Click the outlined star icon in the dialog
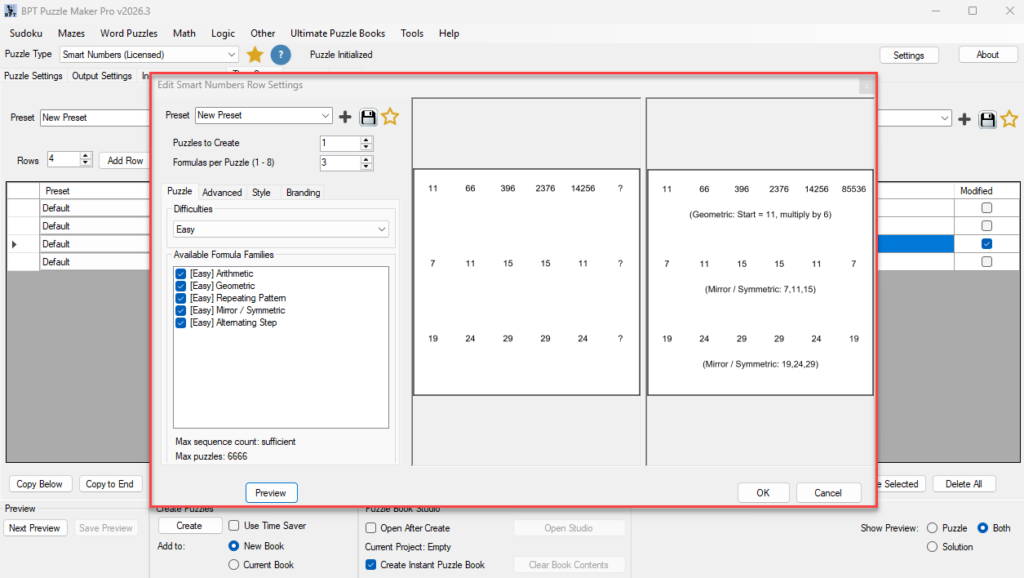This screenshot has width=1024, height=578. [390, 116]
